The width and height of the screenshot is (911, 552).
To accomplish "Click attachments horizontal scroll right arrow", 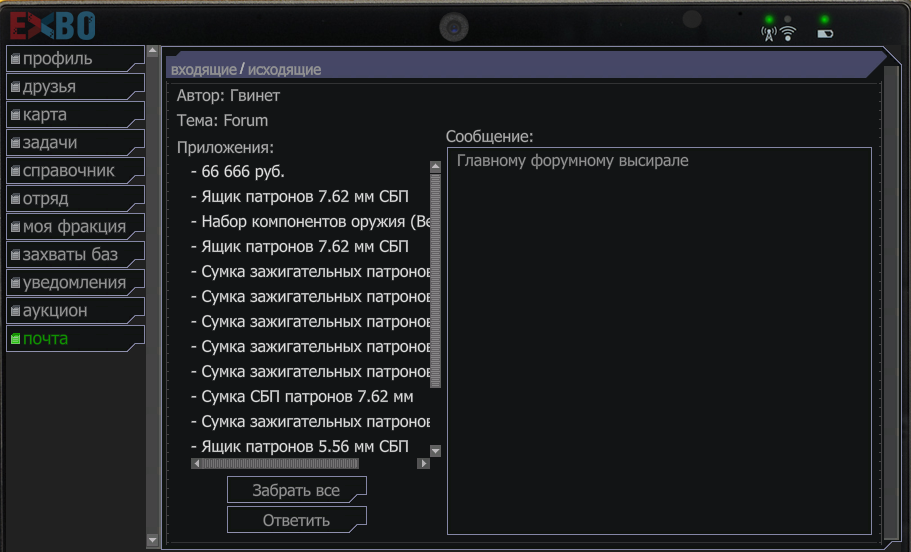I will click(423, 464).
